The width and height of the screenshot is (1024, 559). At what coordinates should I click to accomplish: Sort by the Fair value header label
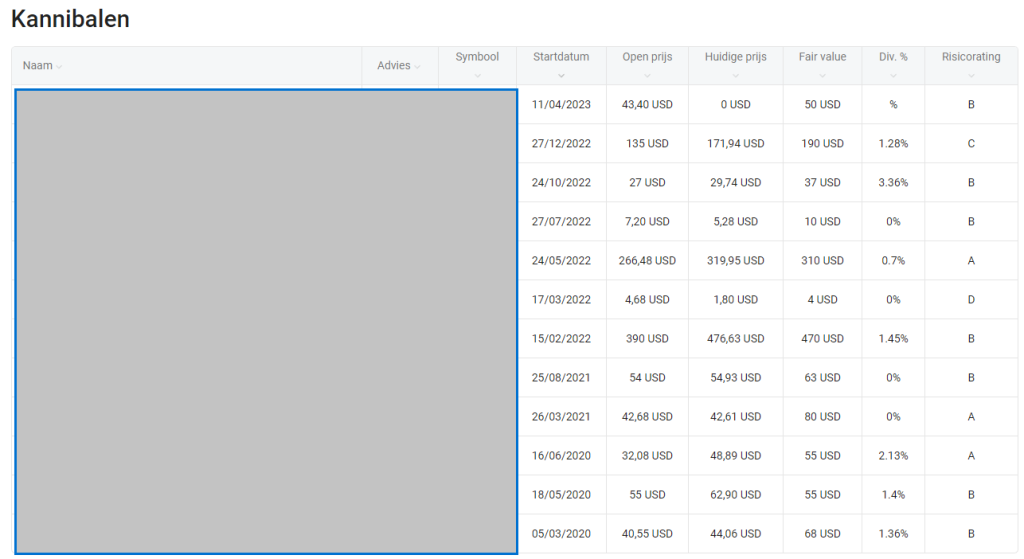coord(821,57)
